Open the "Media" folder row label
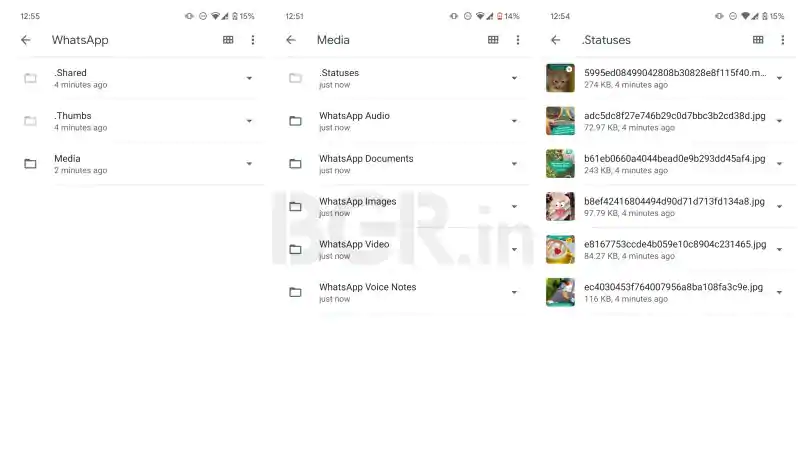 67,159
